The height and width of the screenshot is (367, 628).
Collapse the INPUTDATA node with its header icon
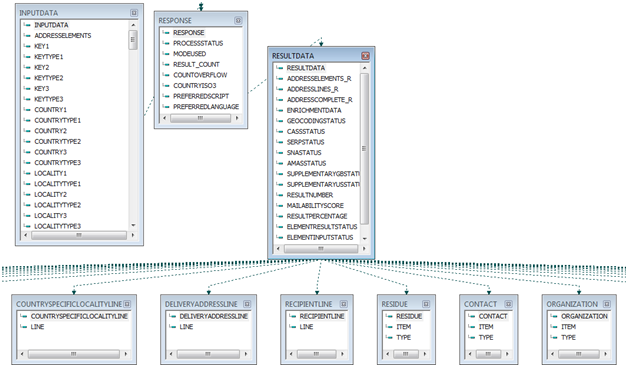[134, 13]
